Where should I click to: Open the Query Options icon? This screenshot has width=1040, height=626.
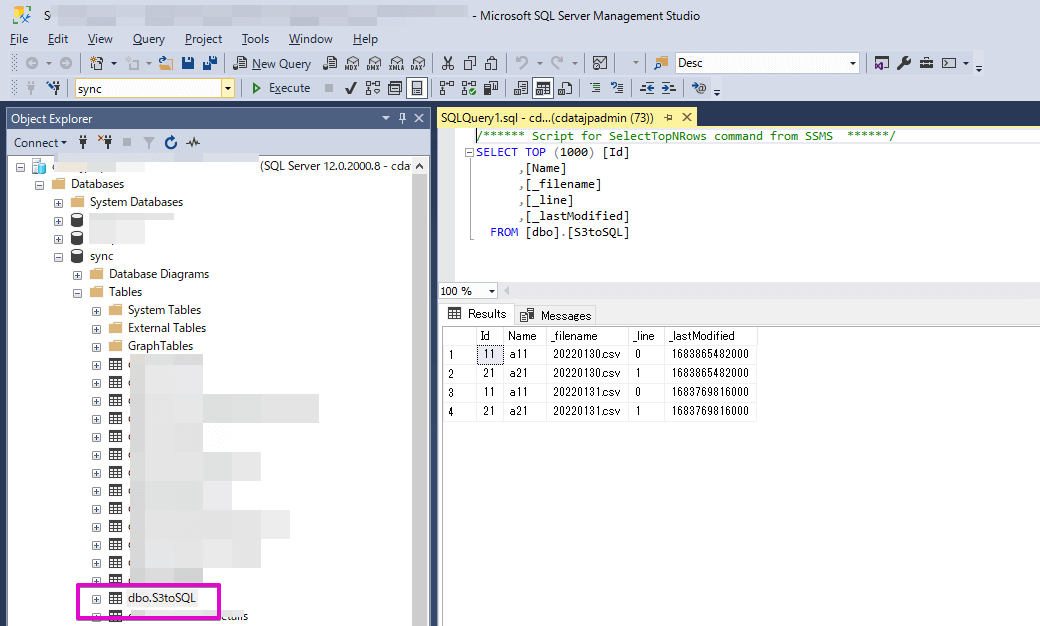pos(395,88)
